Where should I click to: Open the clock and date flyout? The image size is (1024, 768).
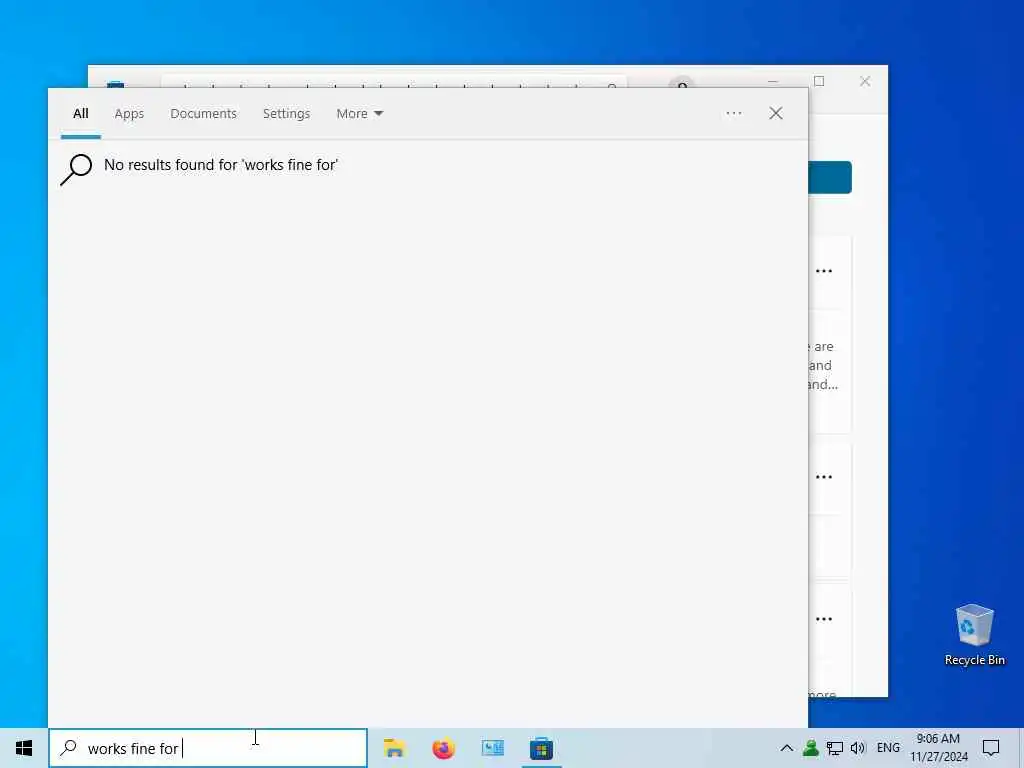938,748
